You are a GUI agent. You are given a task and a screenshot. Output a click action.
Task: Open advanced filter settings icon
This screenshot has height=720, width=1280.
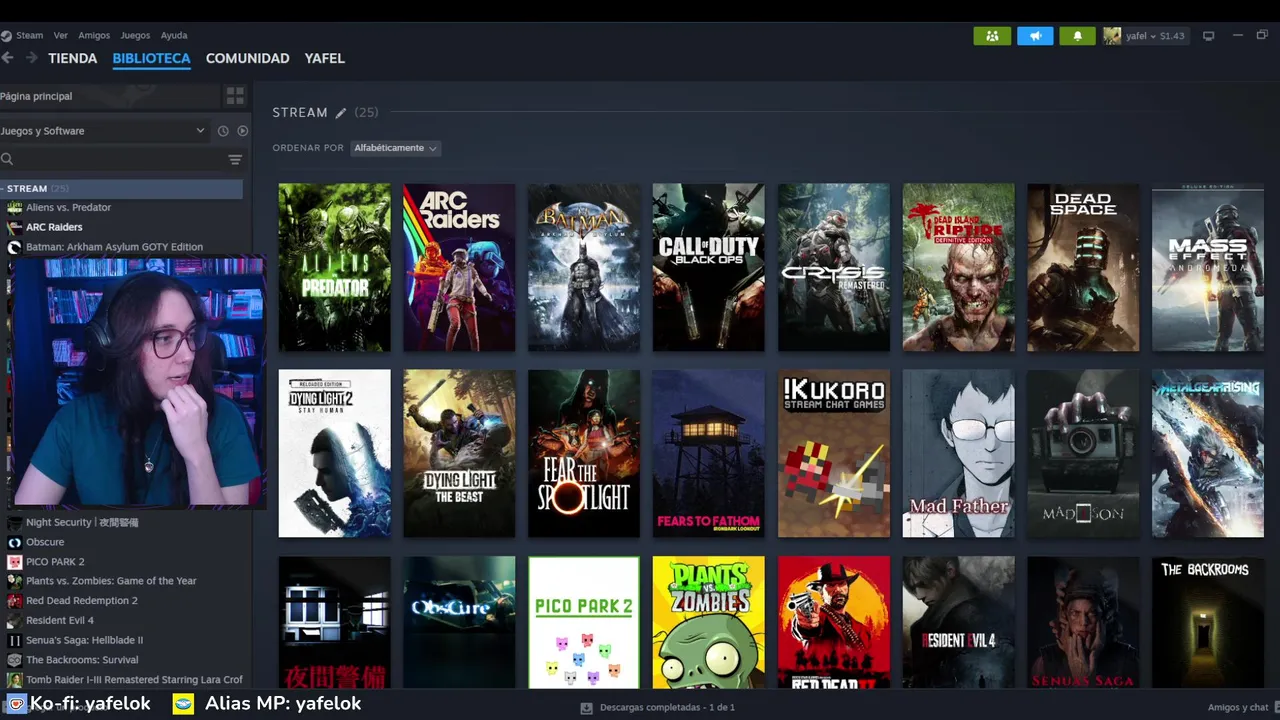(x=235, y=159)
